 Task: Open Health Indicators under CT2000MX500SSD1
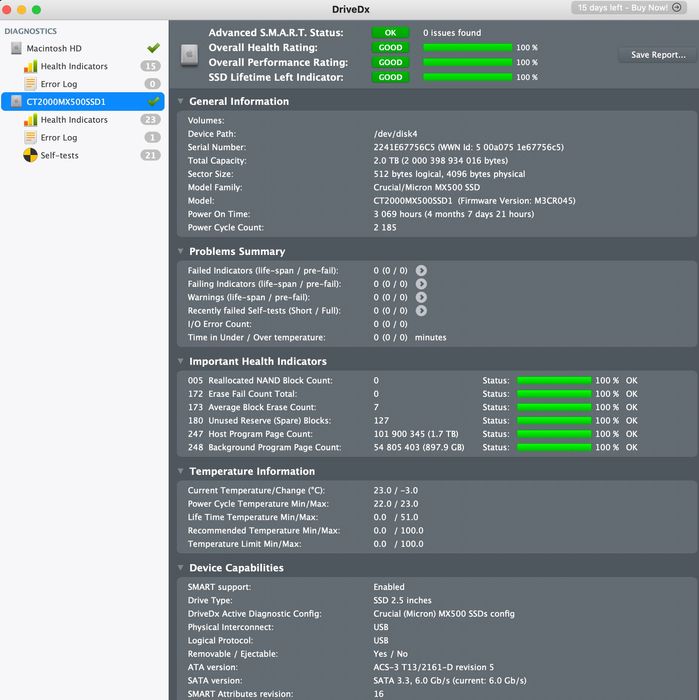(x=74, y=120)
